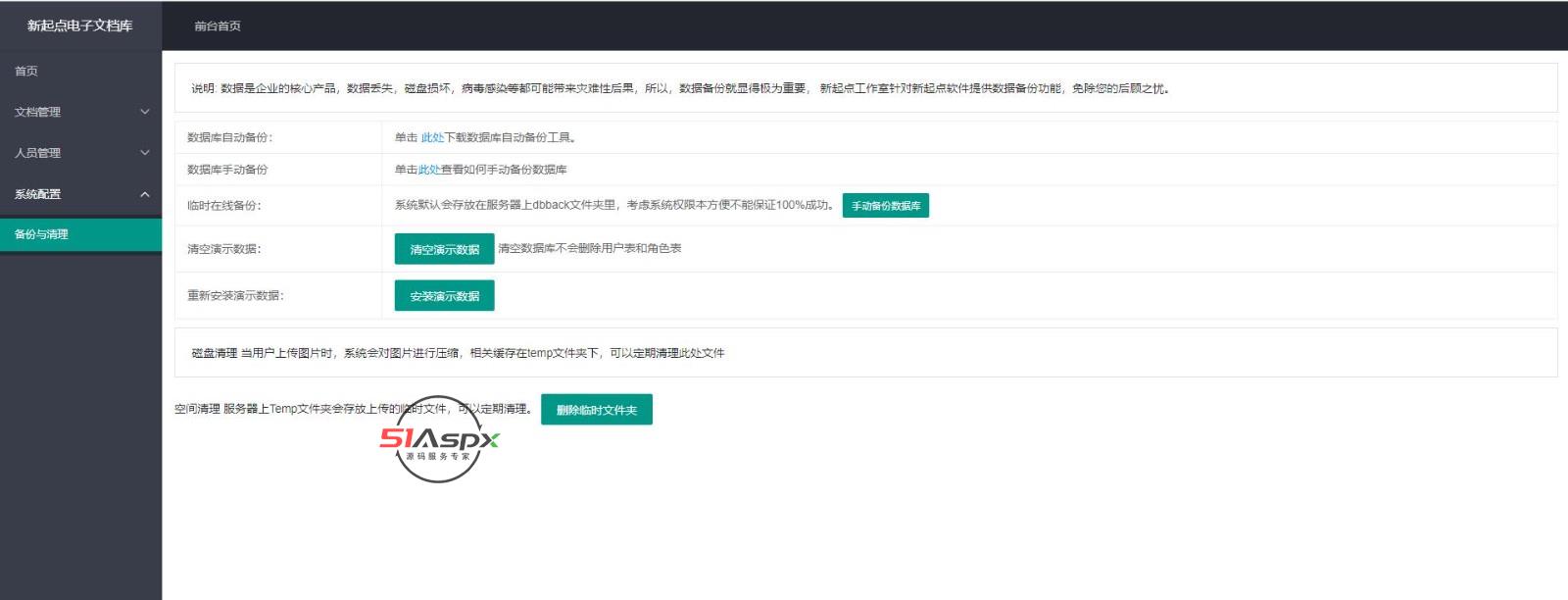Expand the 文档管理 chevron arrow
The width and height of the screenshot is (1568, 600).
(x=145, y=112)
